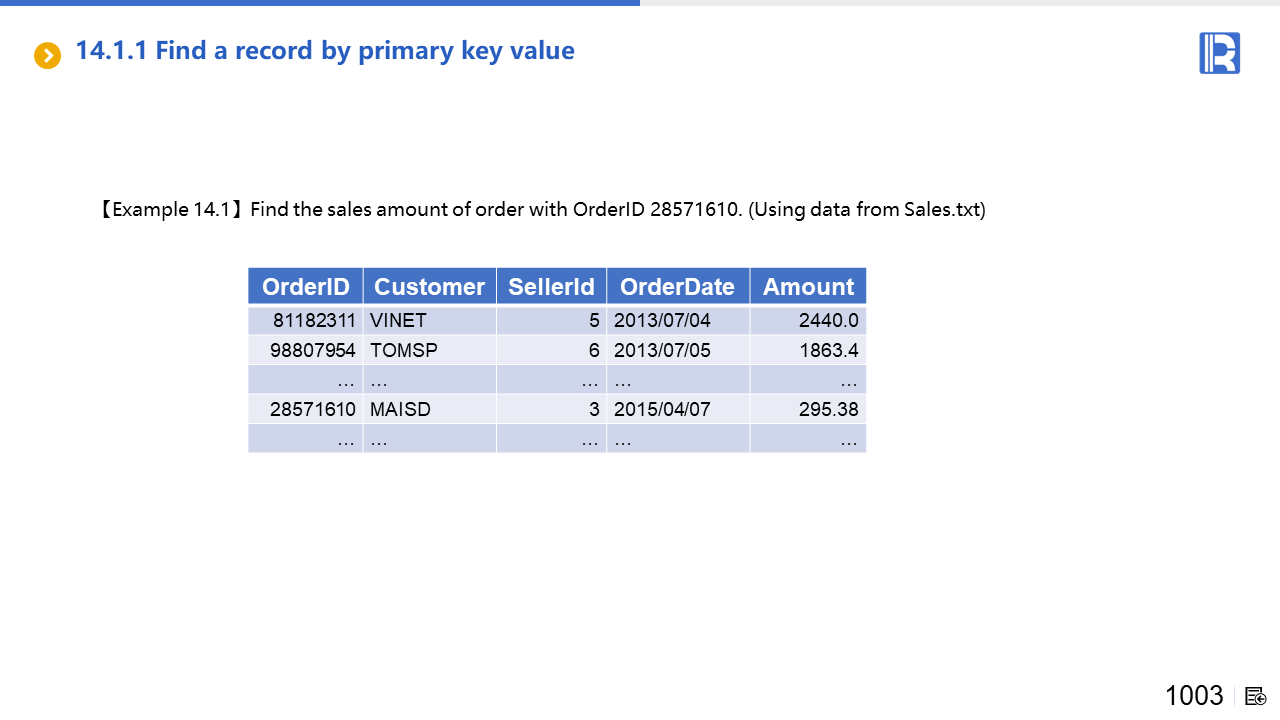Click the order date 2015/04/07
This screenshot has width=1280, height=720.
(x=662, y=409)
